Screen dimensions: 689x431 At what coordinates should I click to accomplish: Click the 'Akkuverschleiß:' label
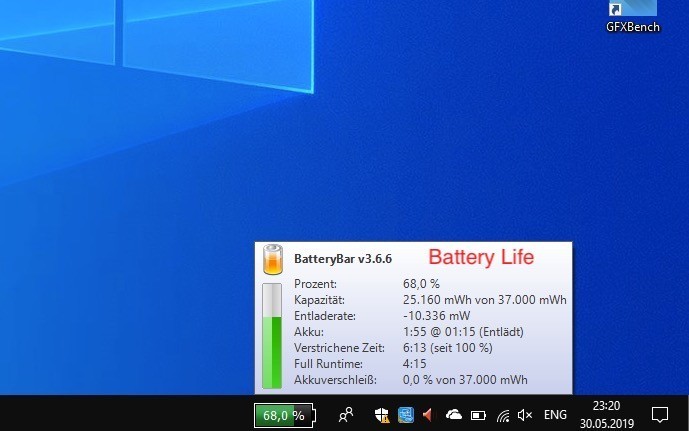pyautogui.click(x=335, y=380)
